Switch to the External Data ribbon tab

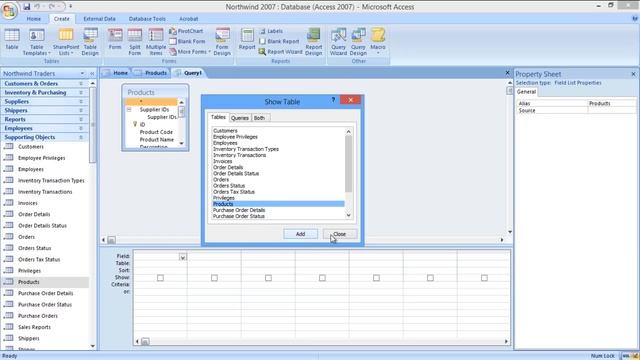[99, 19]
